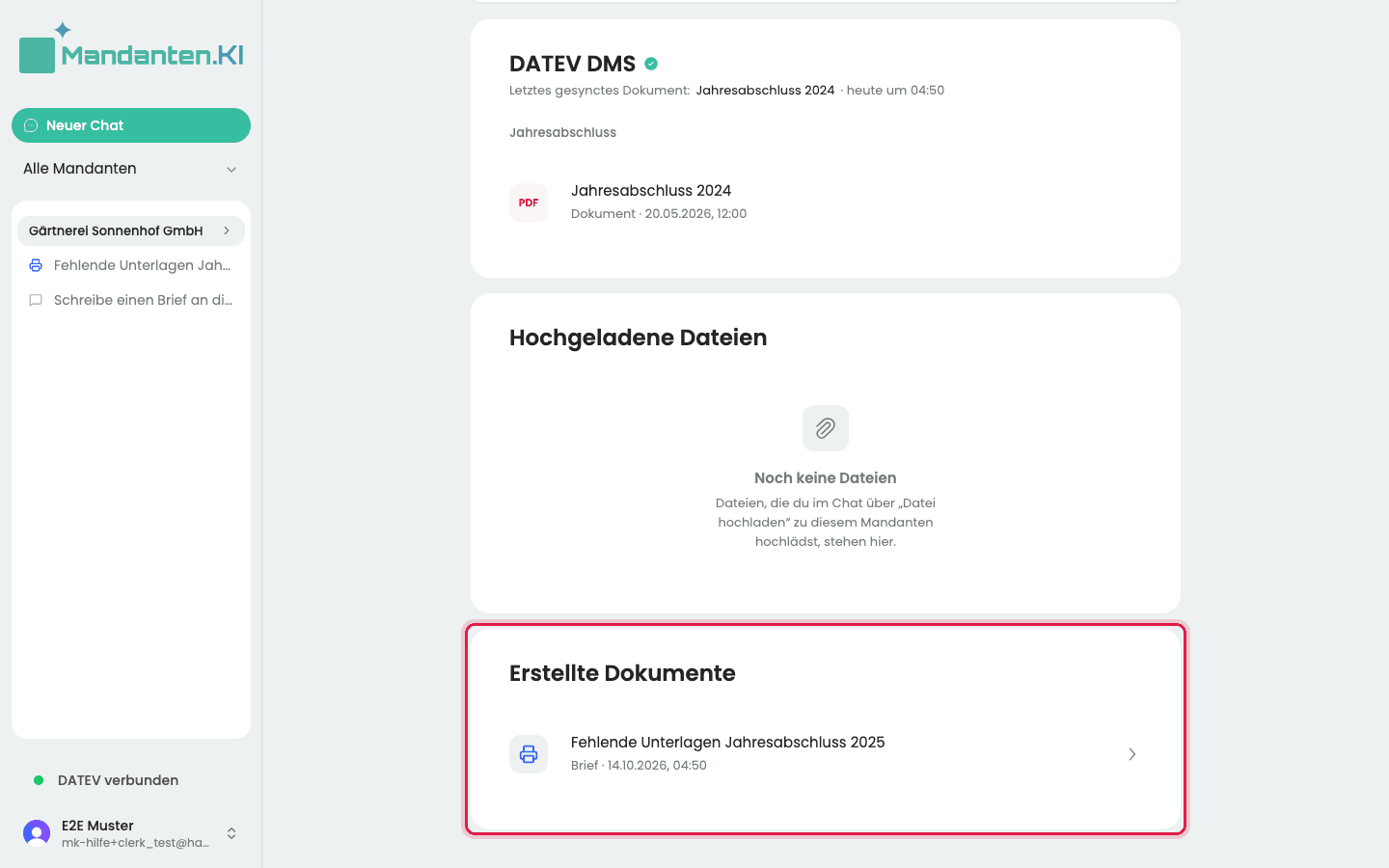The width and height of the screenshot is (1389, 868).
Task: Click the verified badge next to DATEV DMS
Action: coord(651,64)
